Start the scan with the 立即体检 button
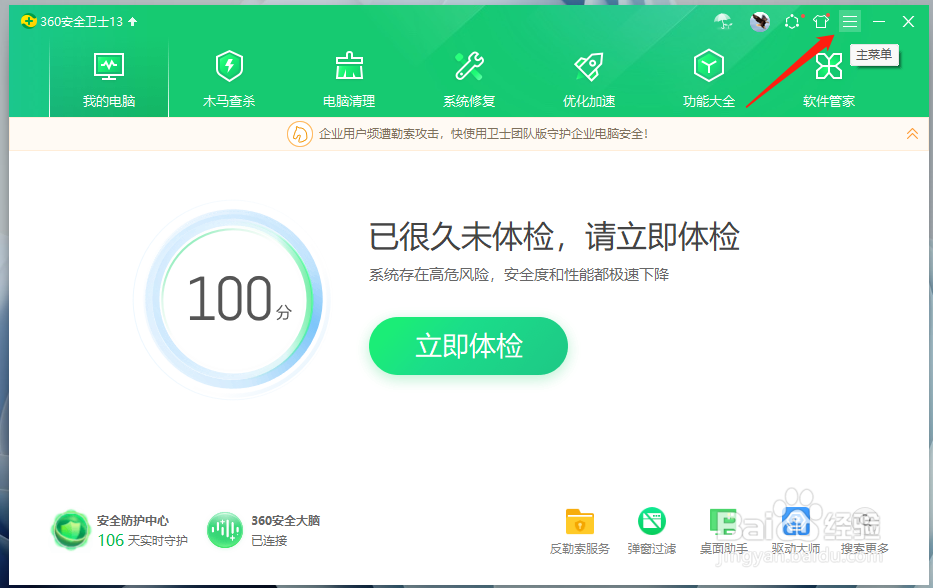 (x=468, y=346)
